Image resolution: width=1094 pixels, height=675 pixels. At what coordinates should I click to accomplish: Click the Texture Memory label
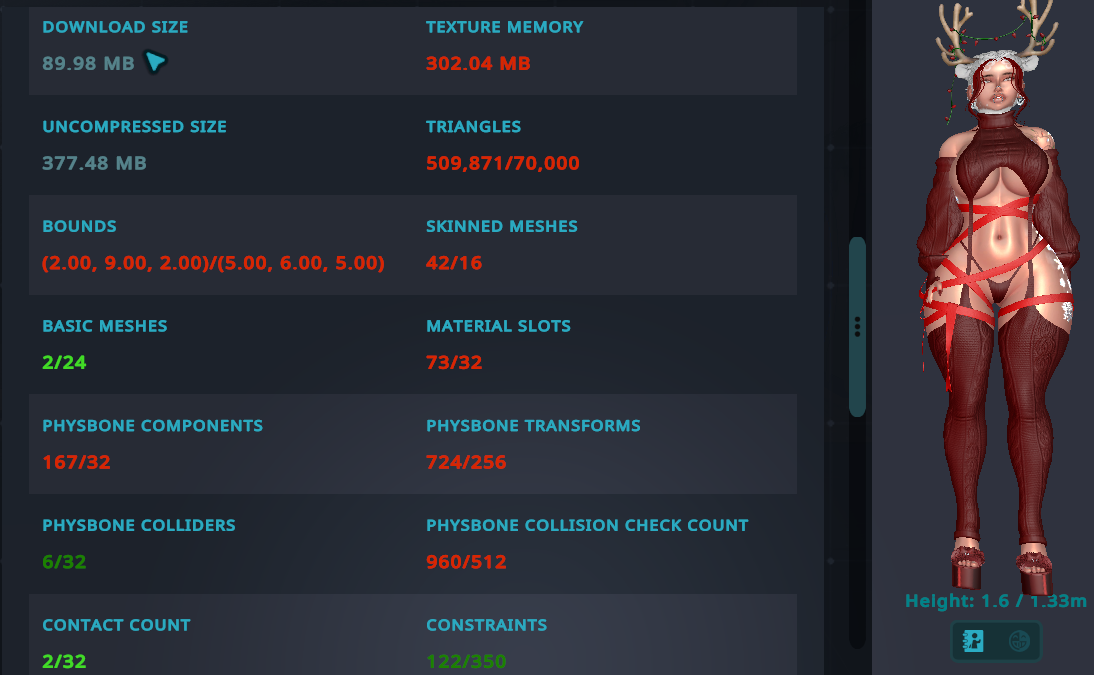tap(504, 27)
